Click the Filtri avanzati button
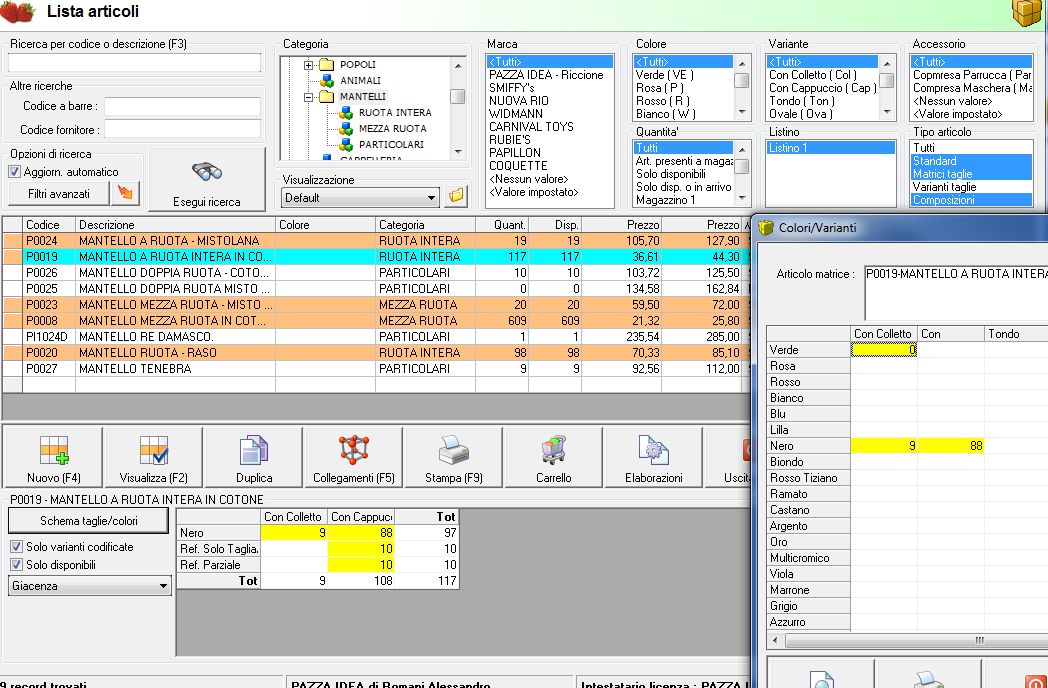 (x=59, y=193)
